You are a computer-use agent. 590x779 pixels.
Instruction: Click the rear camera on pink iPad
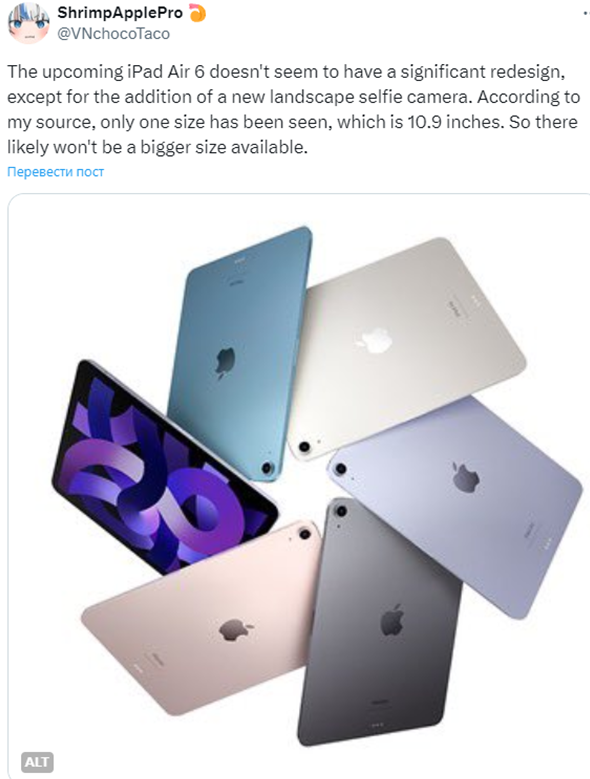pos(305,535)
